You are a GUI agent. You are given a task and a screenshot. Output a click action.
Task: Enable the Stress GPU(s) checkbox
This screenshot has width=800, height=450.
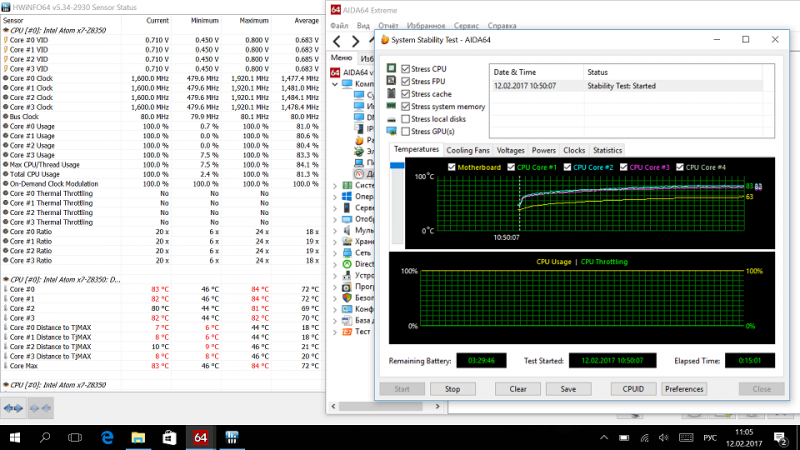405,131
